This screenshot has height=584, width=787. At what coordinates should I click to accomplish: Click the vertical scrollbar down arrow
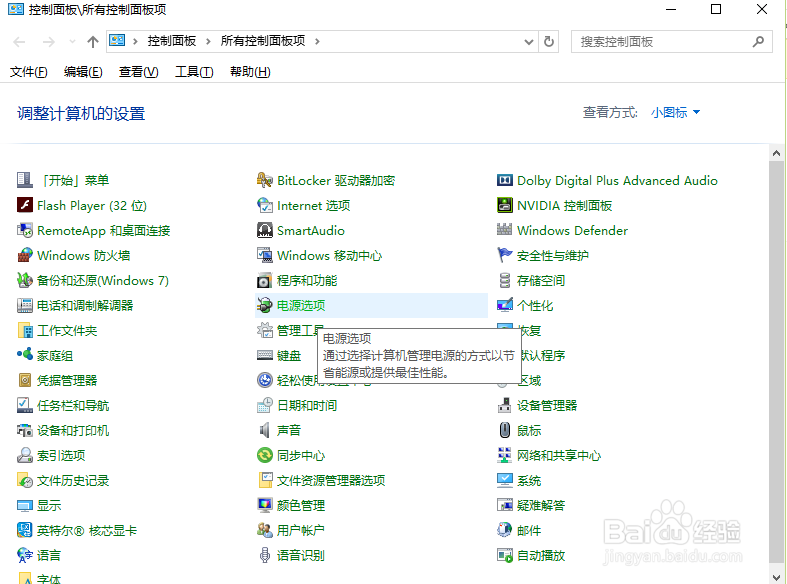coord(776,577)
